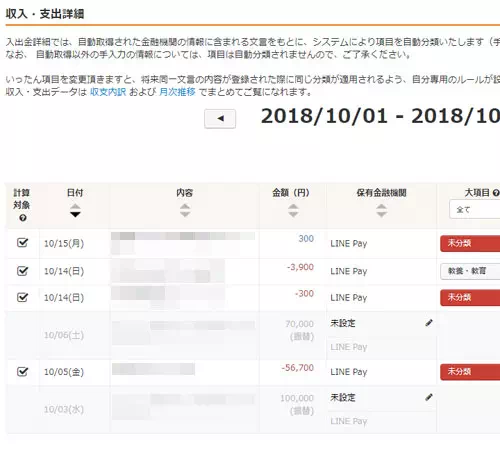The image size is (500, 470).
Task: Select the 収入・支出詳細 page heading
Action: [x=45, y=14]
